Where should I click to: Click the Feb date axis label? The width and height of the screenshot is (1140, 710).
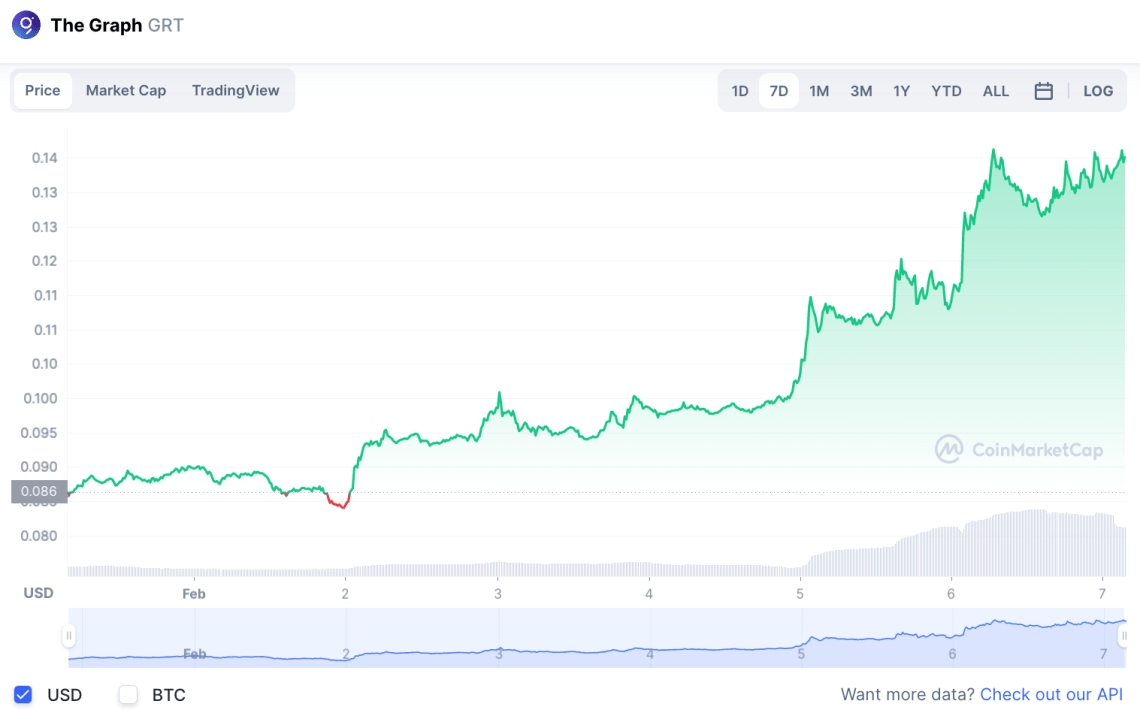pyautogui.click(x=193, y=594)
